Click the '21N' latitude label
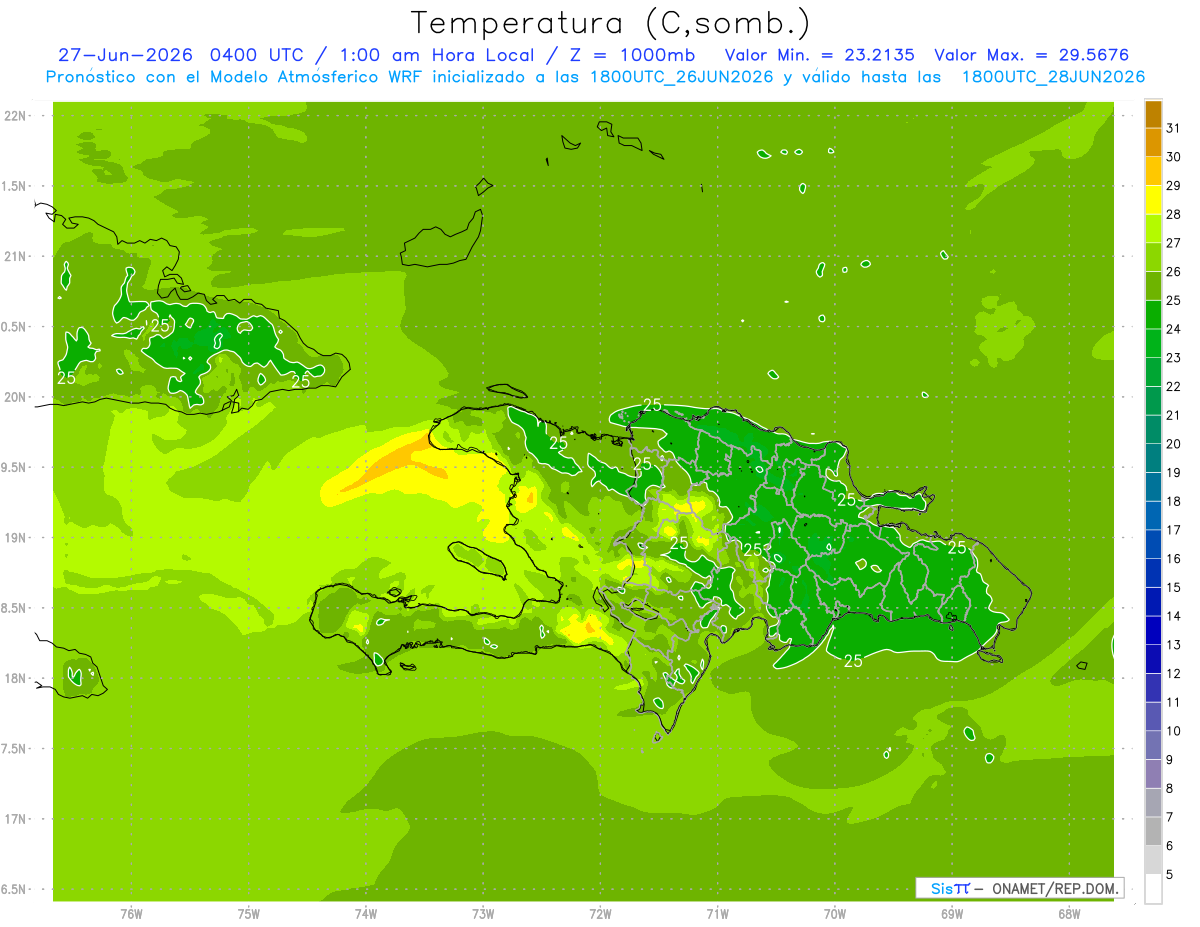The image size is (1200, 927). pos(15,256)
